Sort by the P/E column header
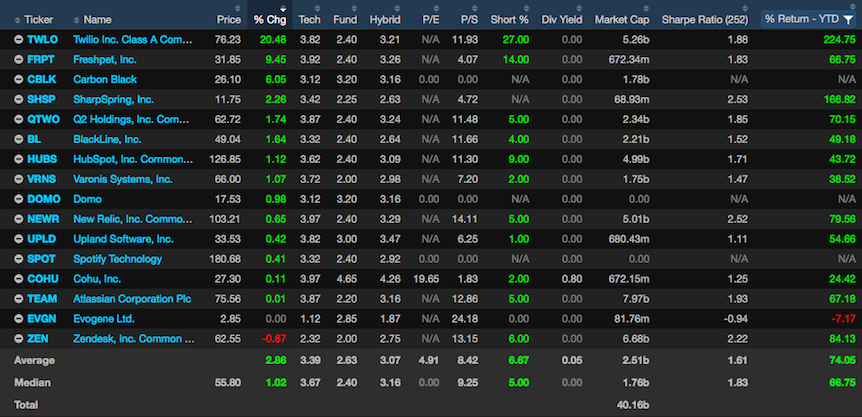 [431, 20]
